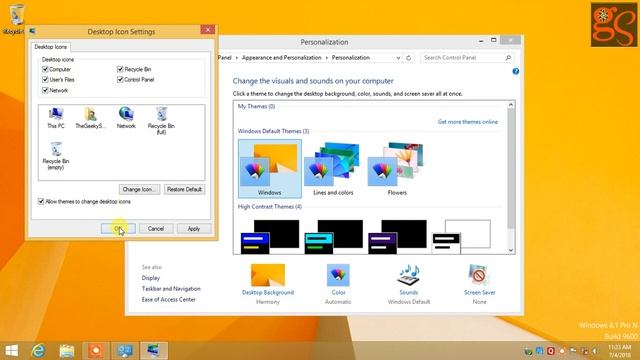The width and height of the screenshot is (640, 360).
Task: Select the Recycle Bin (full) icon
Action: pyautogui.click(x=161, y=120)
